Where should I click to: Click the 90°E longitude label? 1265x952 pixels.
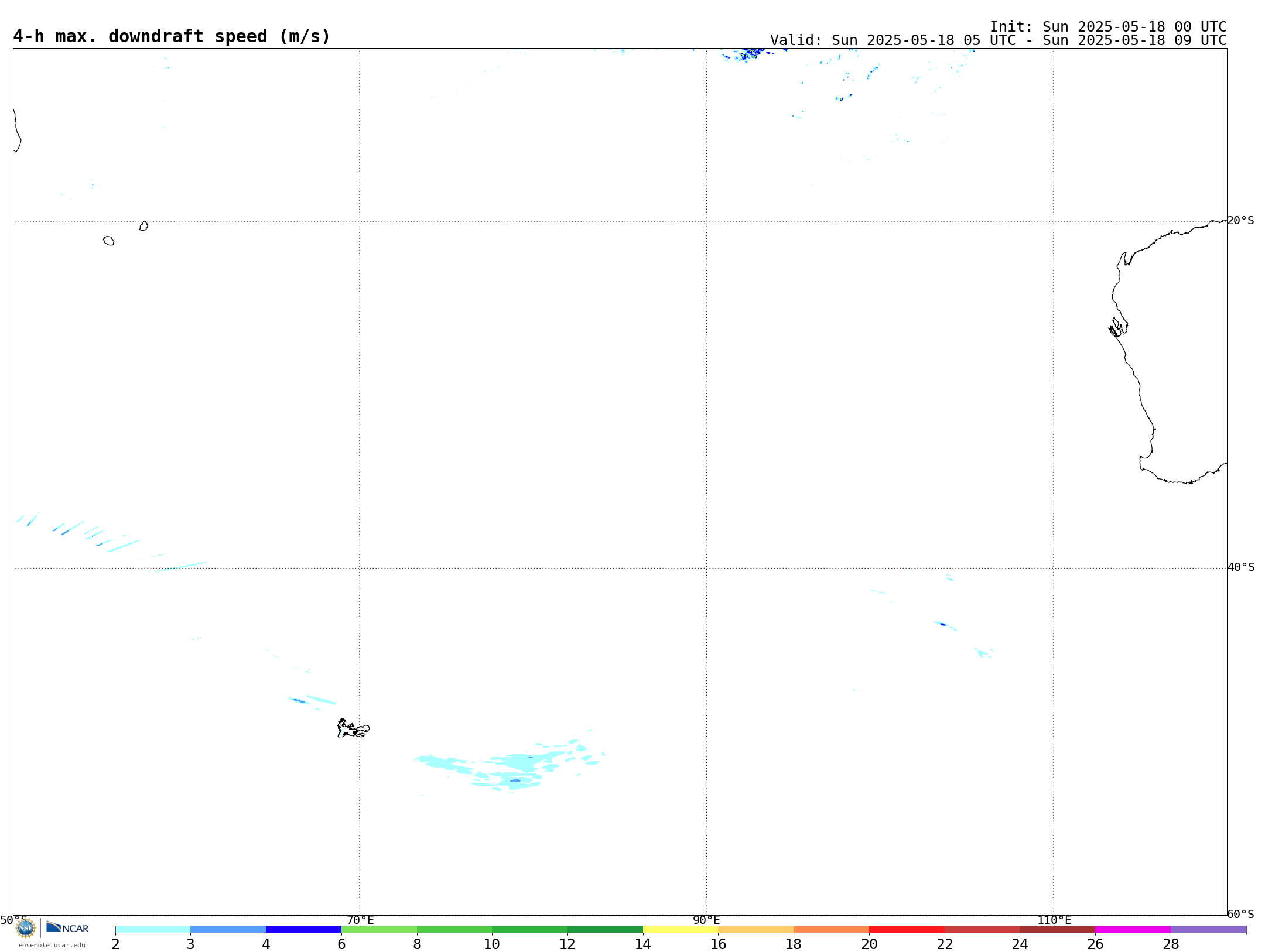[706, 920]
